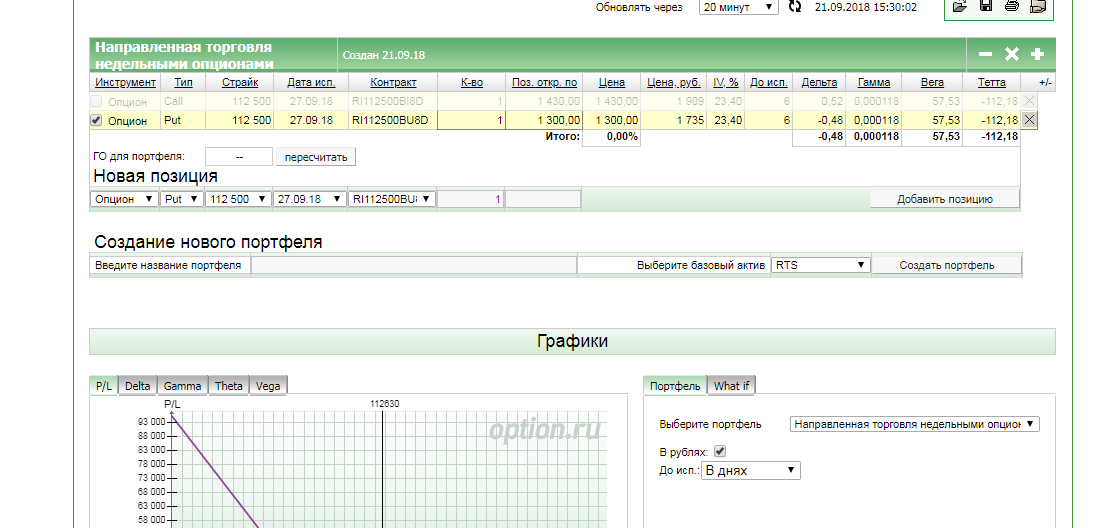Viewport: 1114px width, 528px height.
Task: Sort by the 'Дельта' column header
Action: click(819, 83)
